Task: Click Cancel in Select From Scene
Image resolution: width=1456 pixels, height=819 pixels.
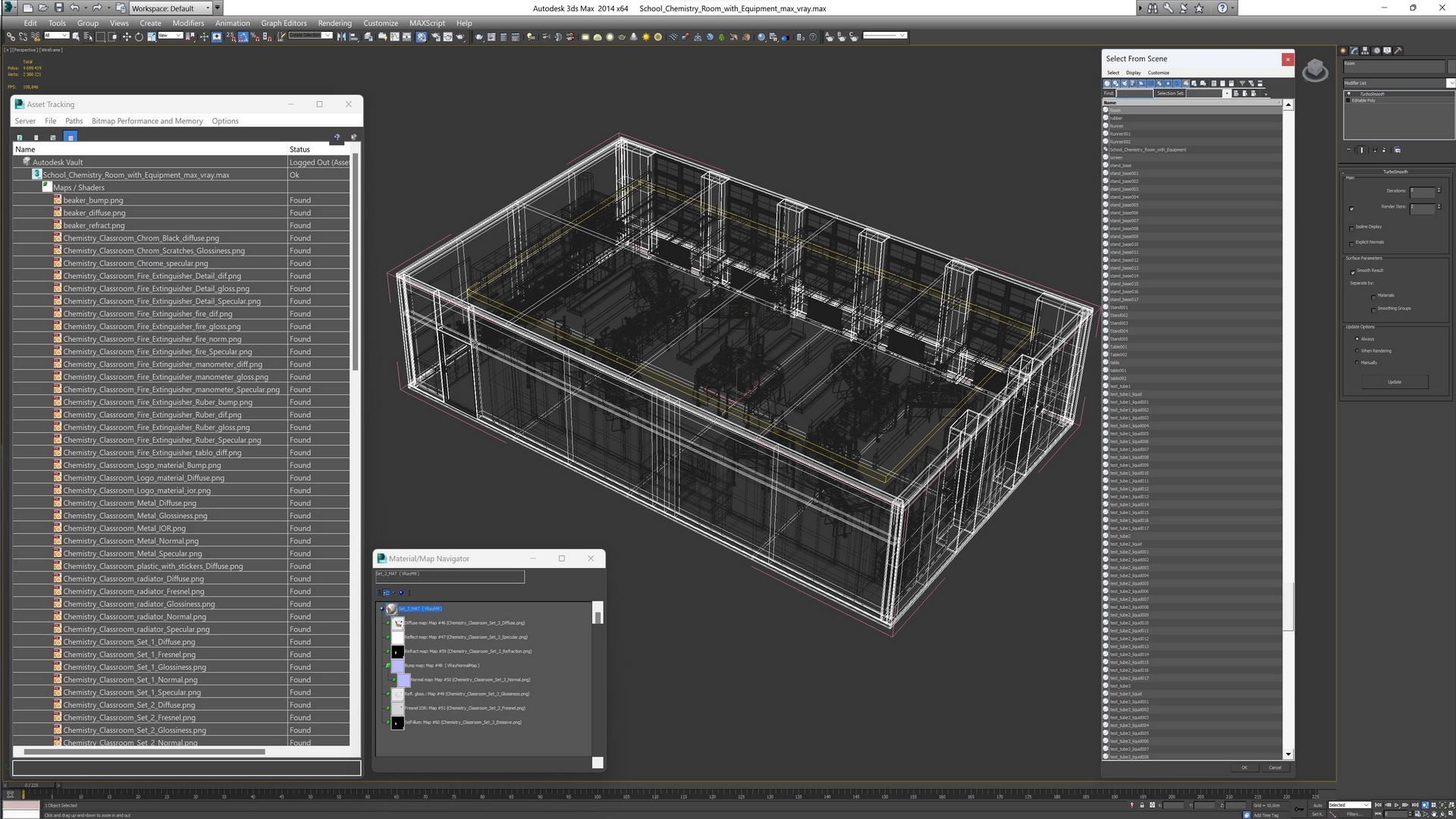Action: (x=1275, y=767)
